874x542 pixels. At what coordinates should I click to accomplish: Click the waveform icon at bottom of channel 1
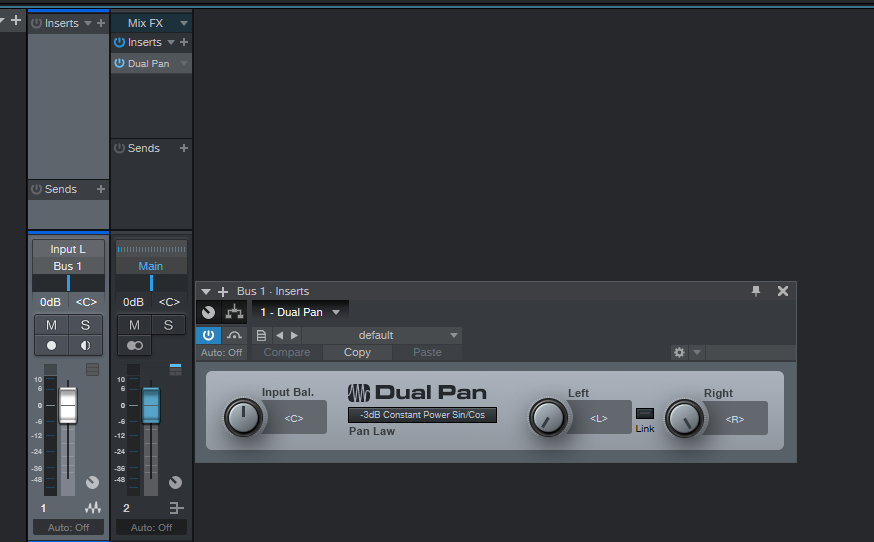click(x=93, y=507)
